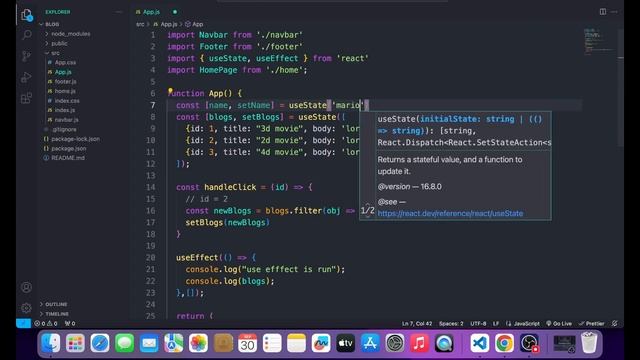Open navbar.js in the explorer
Viewport: 640px width, 360px height.
point(66,120)
